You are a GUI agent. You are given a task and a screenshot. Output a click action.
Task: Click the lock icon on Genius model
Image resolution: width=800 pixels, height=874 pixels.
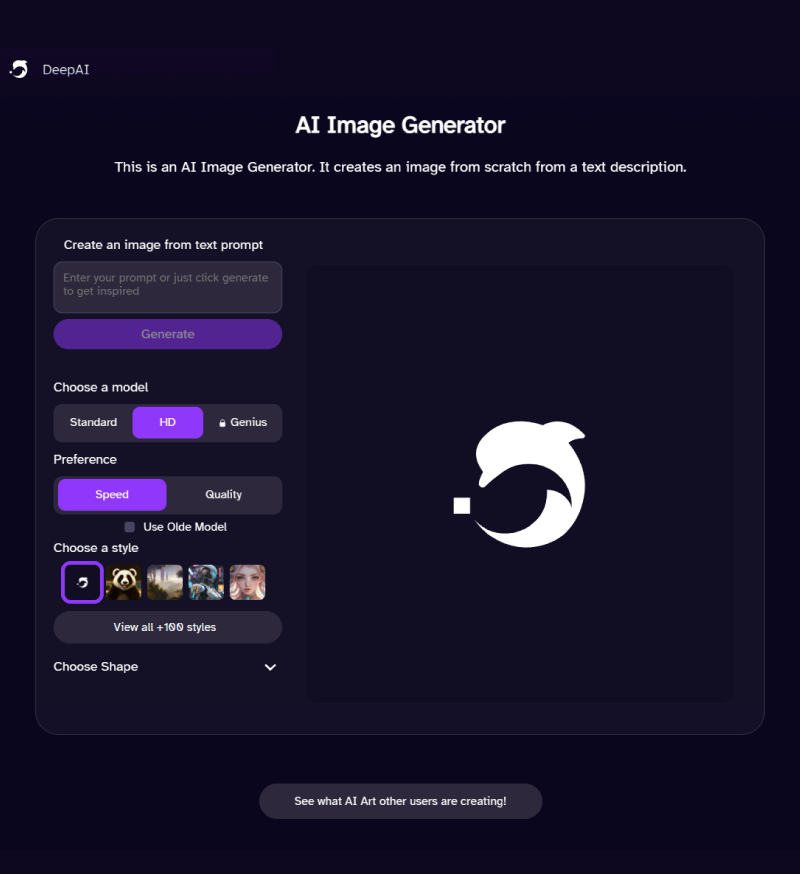coord(222,423)
